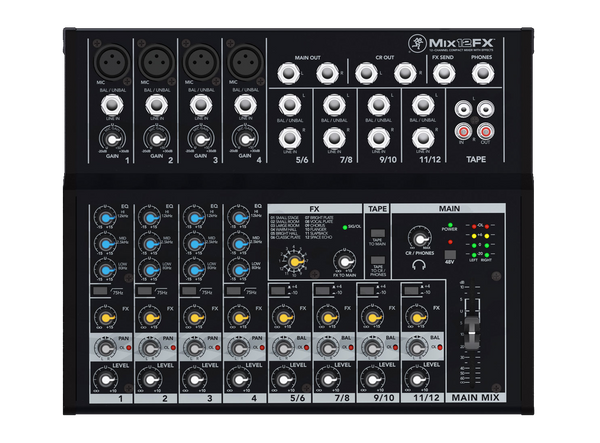Click the FX SEND jack
600x443 pixels.
(441, 72)
